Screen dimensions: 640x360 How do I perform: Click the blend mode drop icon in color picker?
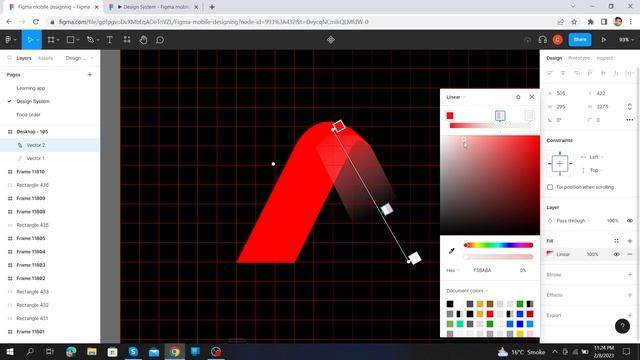click(518, 97)
